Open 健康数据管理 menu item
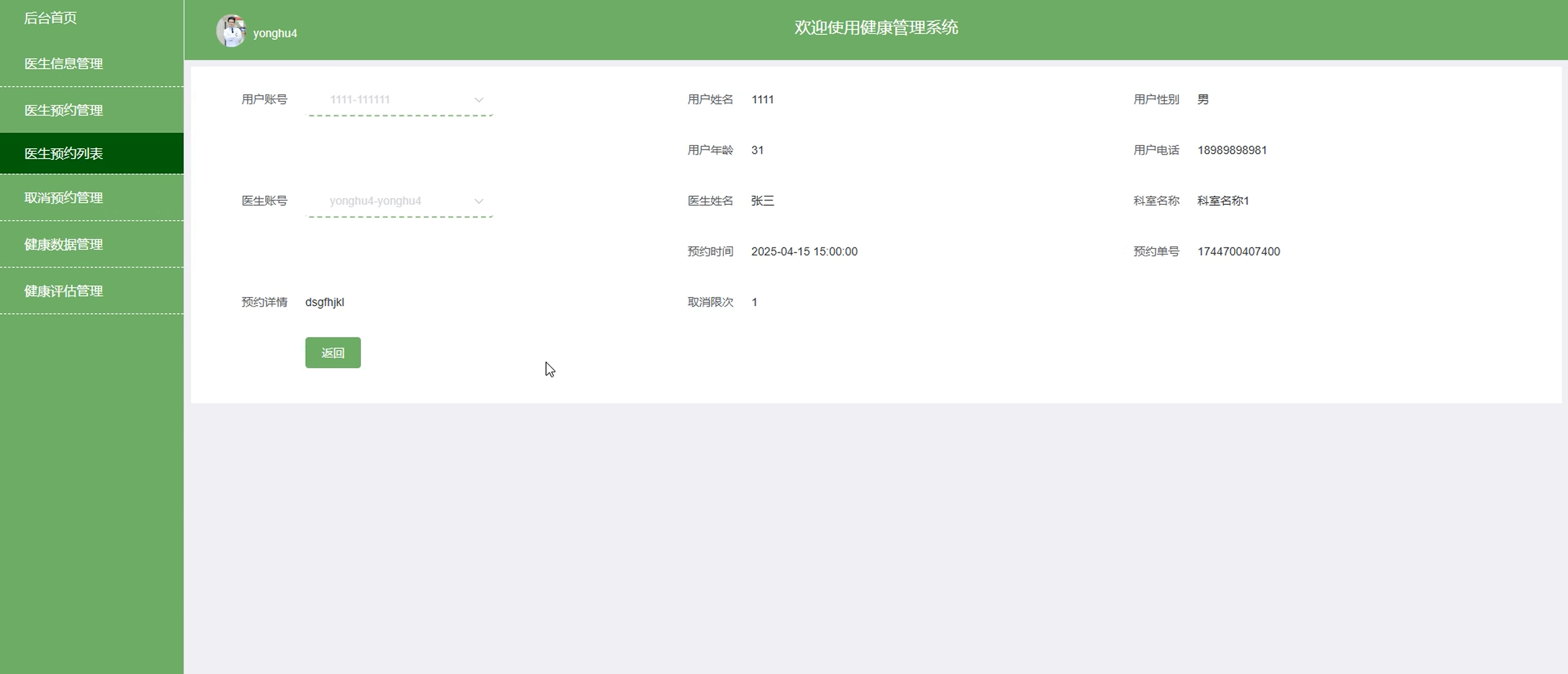The image size is (1568, 674). pyautogui.click(x=63, y=244)
